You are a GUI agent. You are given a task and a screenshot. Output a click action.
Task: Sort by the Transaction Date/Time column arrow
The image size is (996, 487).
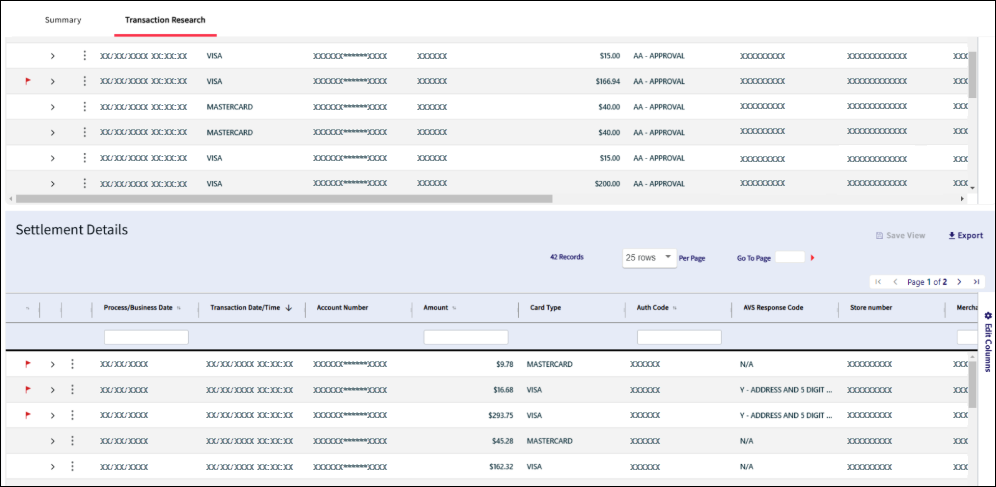pyautogui.click(x=289, y=308)
